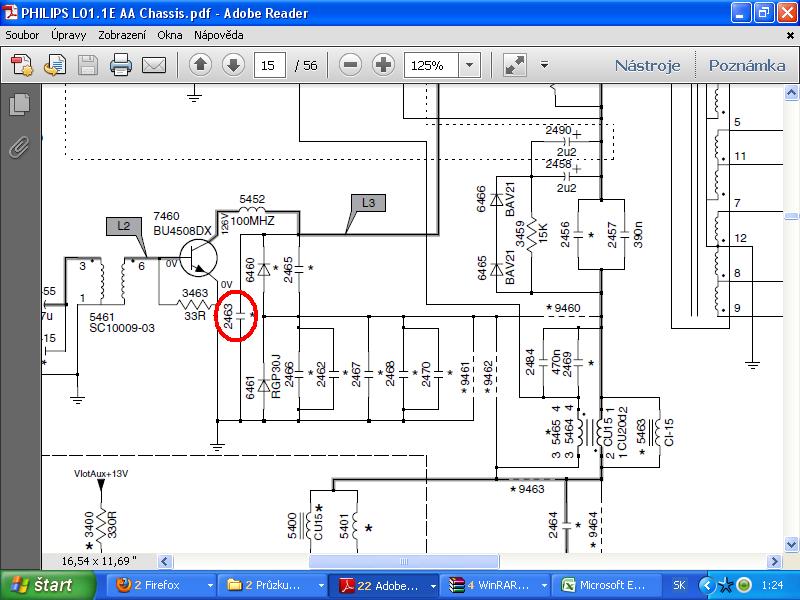Screen dimensions: 800x600
Task: Click the email envelope icon
Action: (153, 65)
